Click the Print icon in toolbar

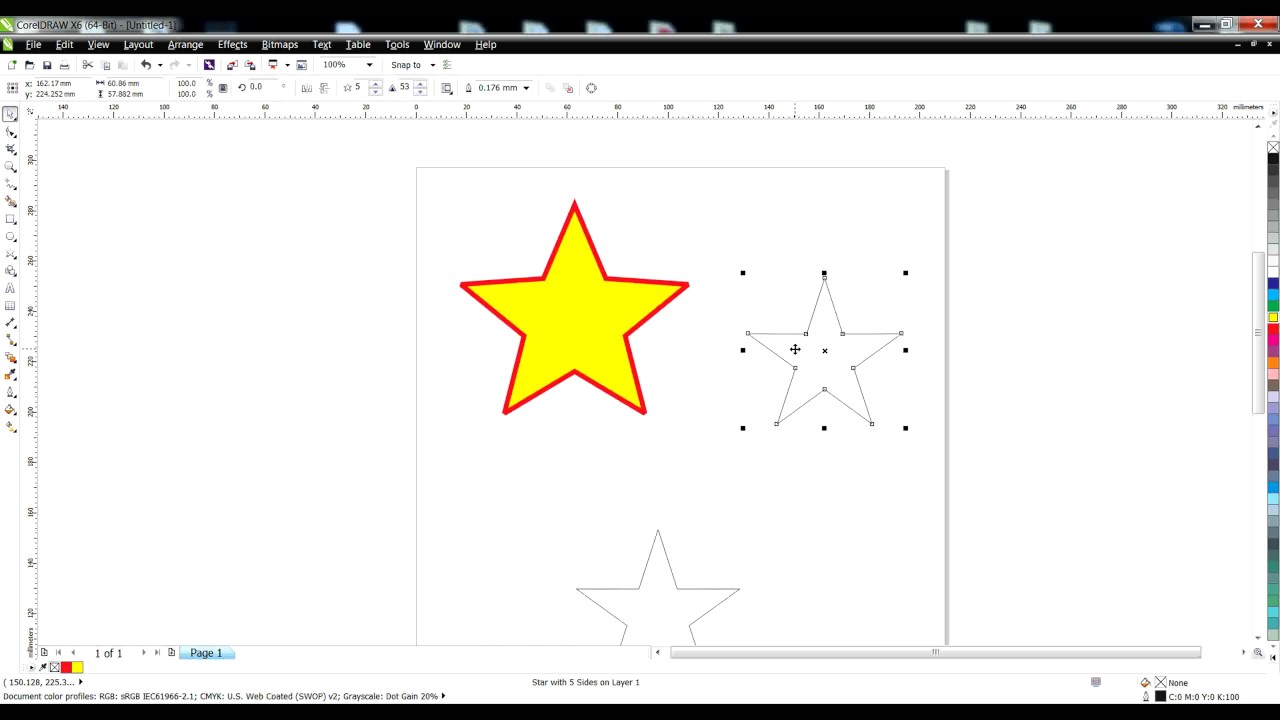pyautogui.click(x=64, y=65)
